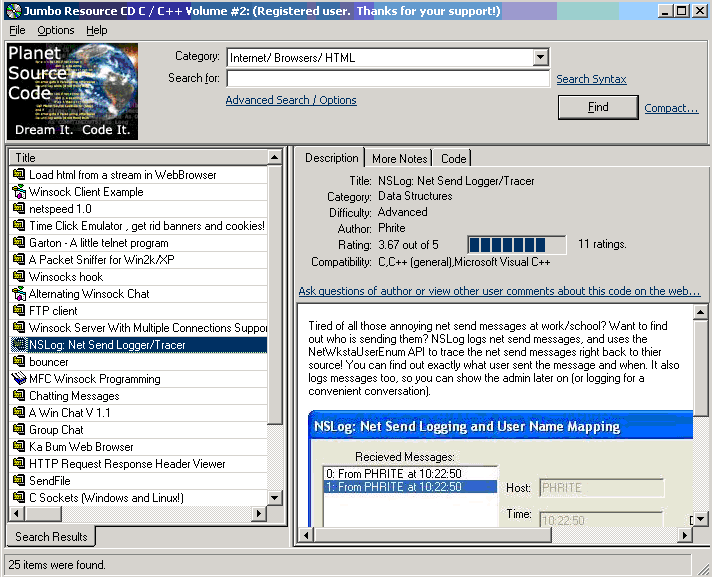Switch to the Description tab

tap(331, 158)
